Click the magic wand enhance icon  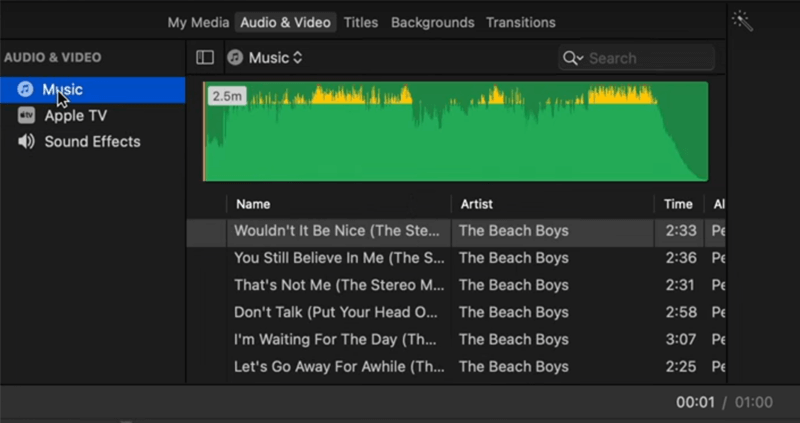click(742, 21)
